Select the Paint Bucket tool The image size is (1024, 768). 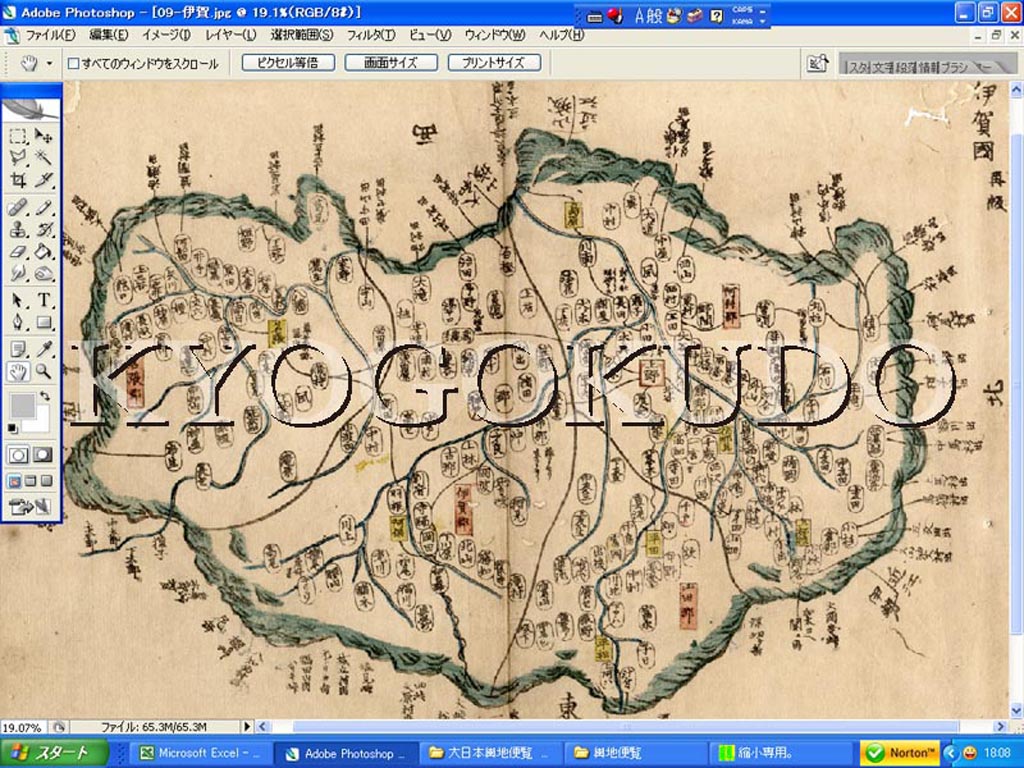coord(43,251)
